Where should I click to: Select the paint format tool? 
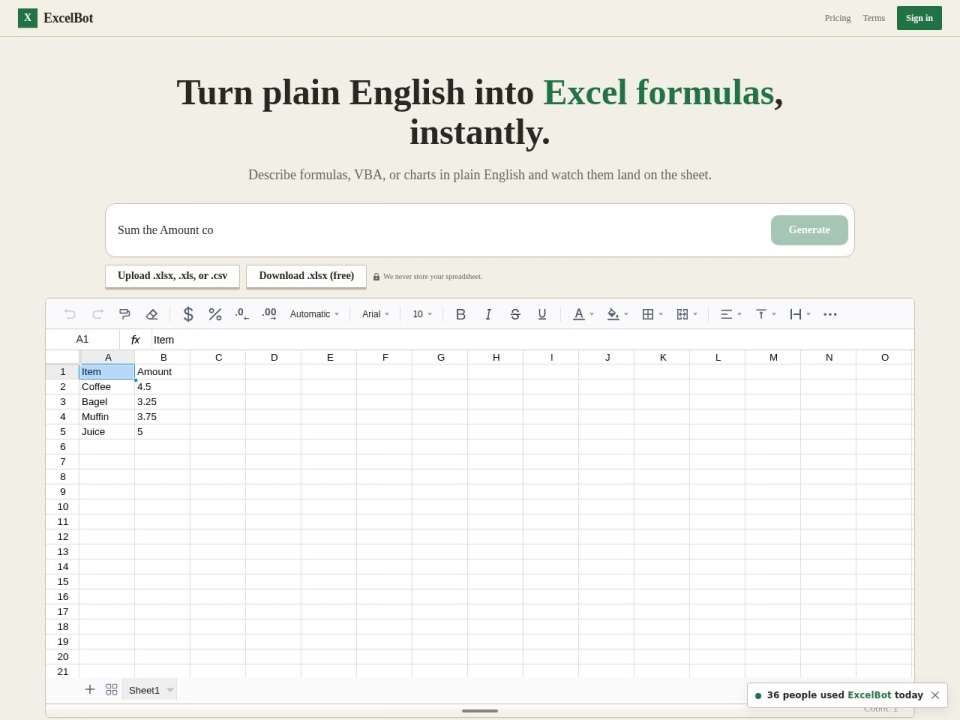[x=124, y=314]
